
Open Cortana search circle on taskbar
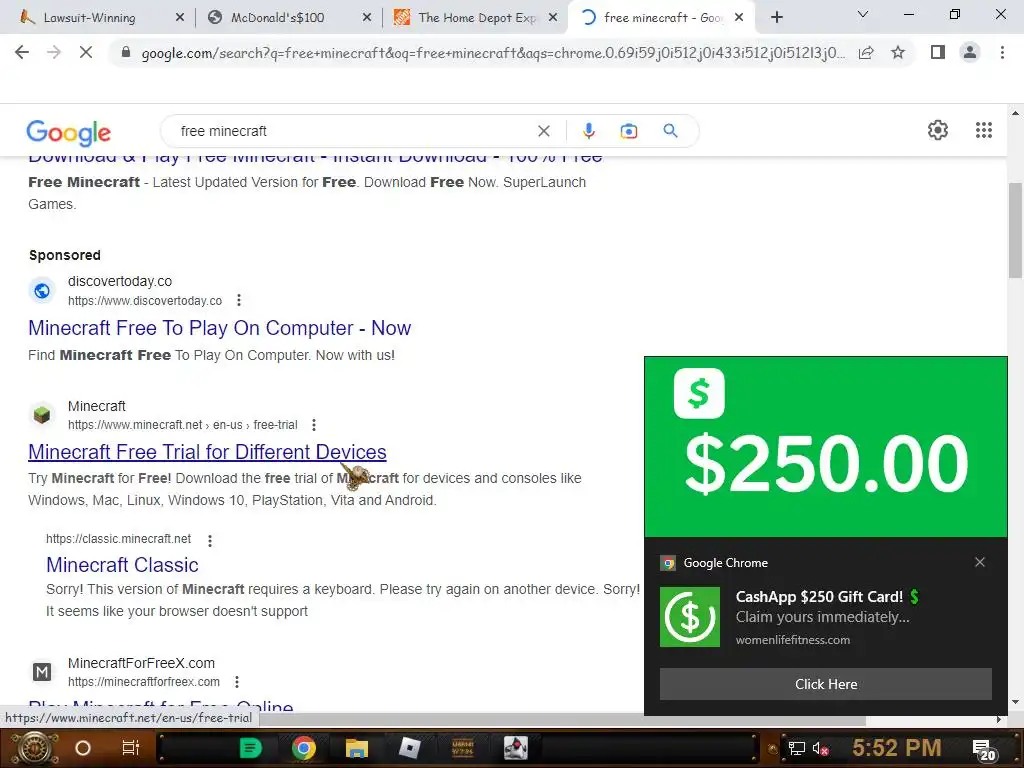point(83,748)
